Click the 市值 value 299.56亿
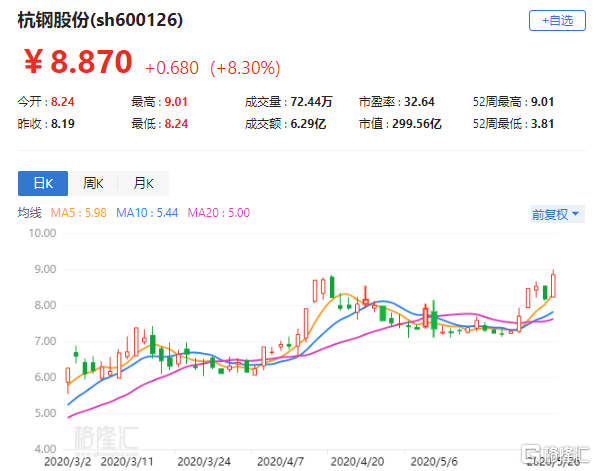 (417, 124)
